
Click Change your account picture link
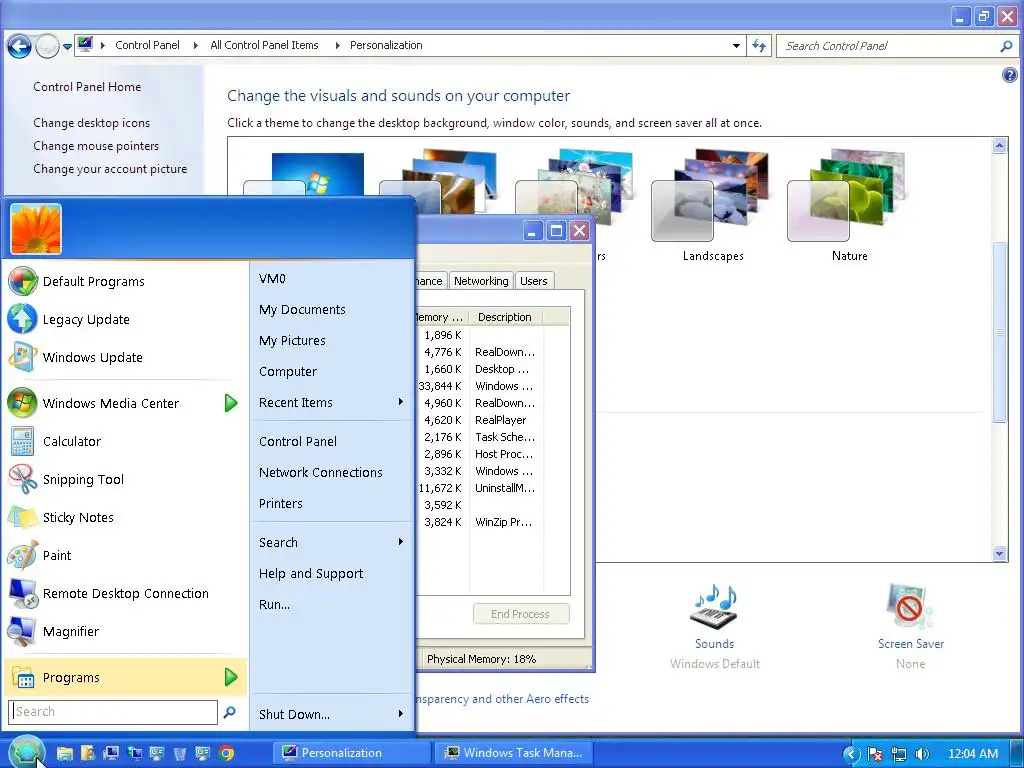tap(110, 168)
